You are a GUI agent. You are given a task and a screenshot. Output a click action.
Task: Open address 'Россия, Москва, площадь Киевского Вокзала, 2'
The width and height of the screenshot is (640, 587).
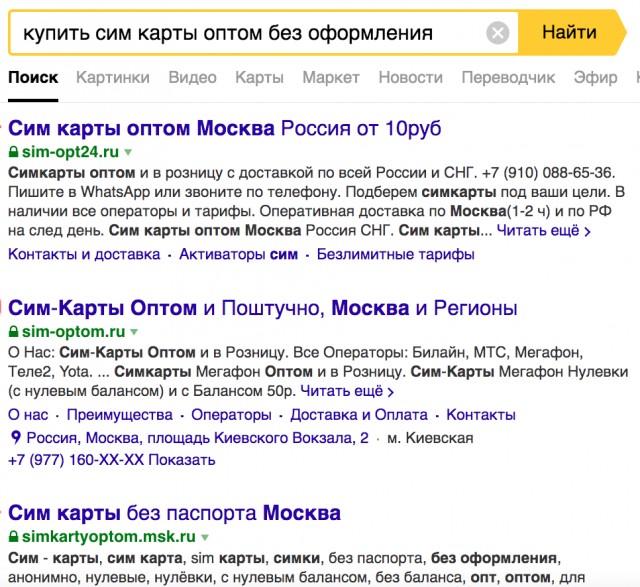(198, 438)
